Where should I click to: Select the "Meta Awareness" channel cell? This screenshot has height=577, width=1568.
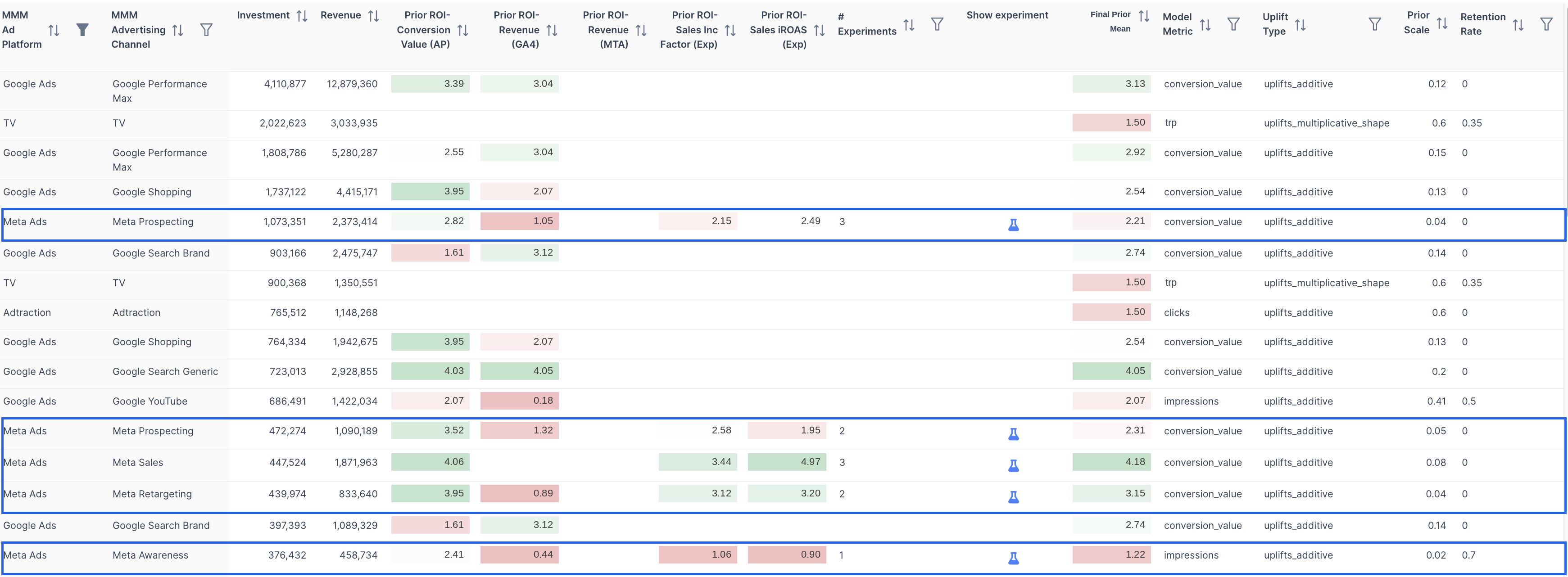[x=150, y=555]
